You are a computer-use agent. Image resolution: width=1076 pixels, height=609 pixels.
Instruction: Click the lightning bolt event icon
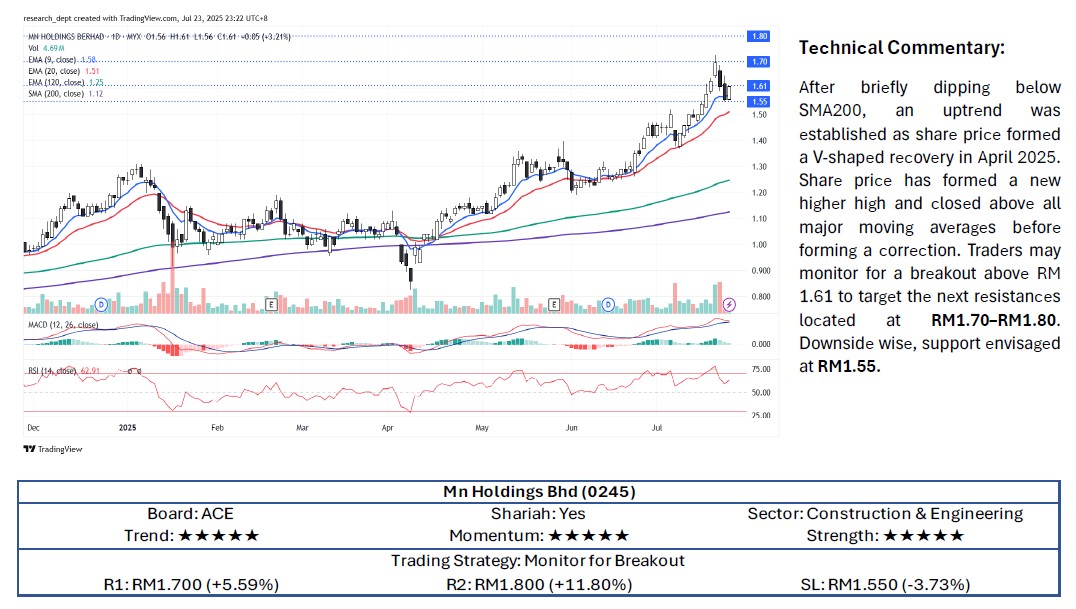(x=729, y=304)
